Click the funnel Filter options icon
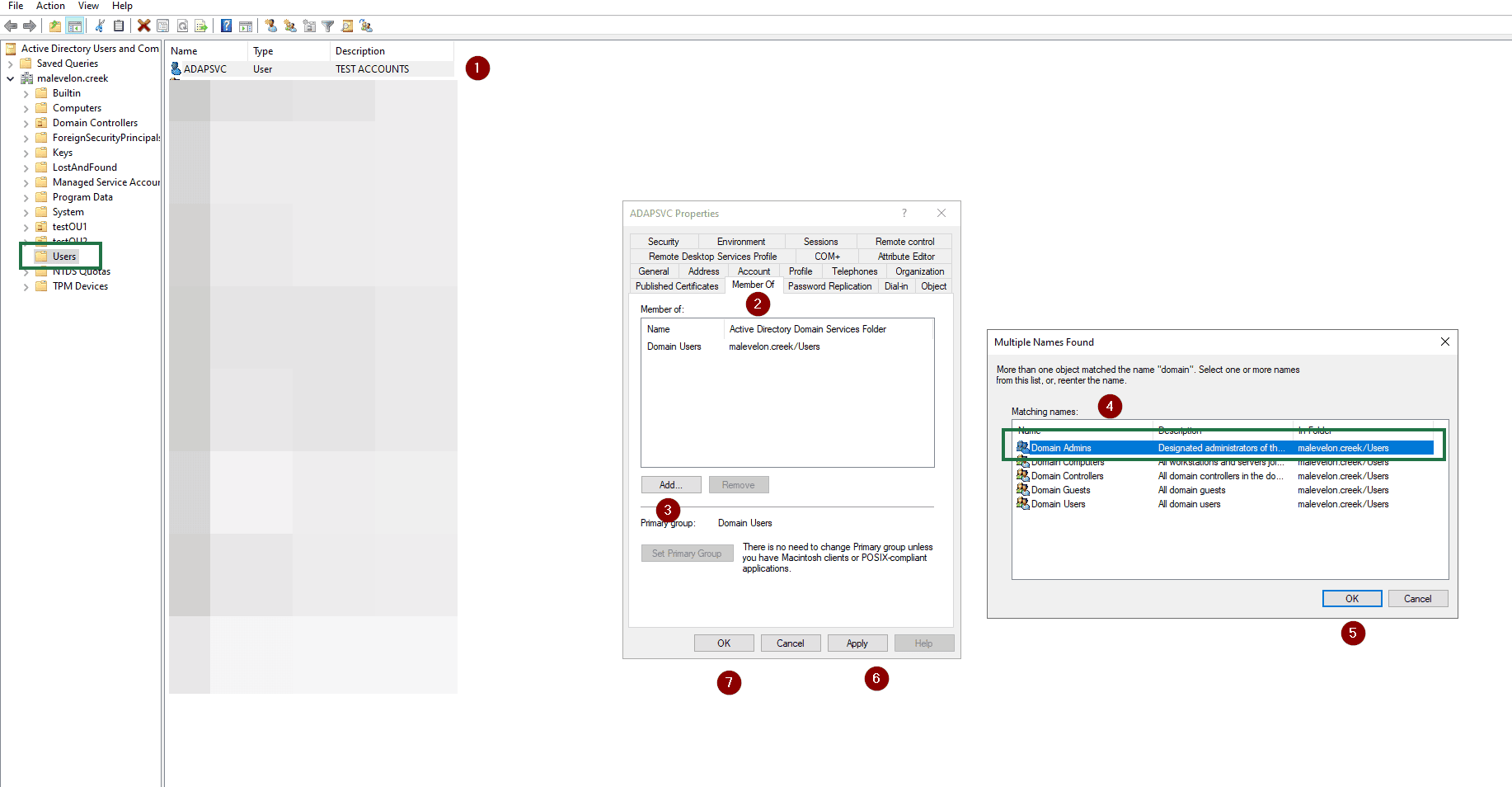This screenshot has width=1512, height=787. tap(328, 26)
